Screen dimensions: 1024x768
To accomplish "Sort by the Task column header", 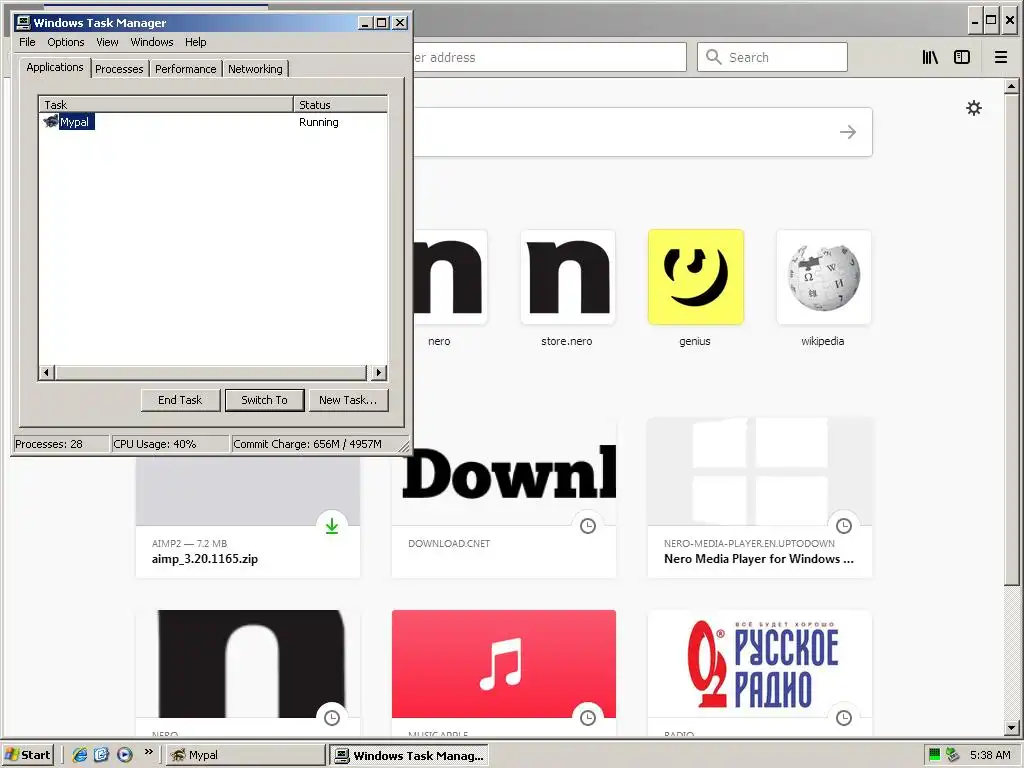I will pyautogui.click(x=167, y=104).
